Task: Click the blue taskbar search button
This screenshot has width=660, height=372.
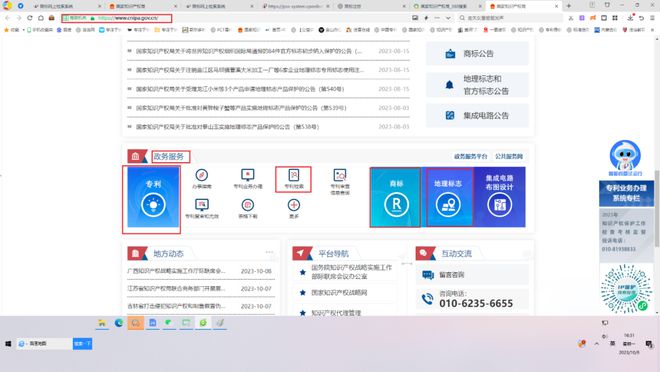Action: (x=82, y=344)
